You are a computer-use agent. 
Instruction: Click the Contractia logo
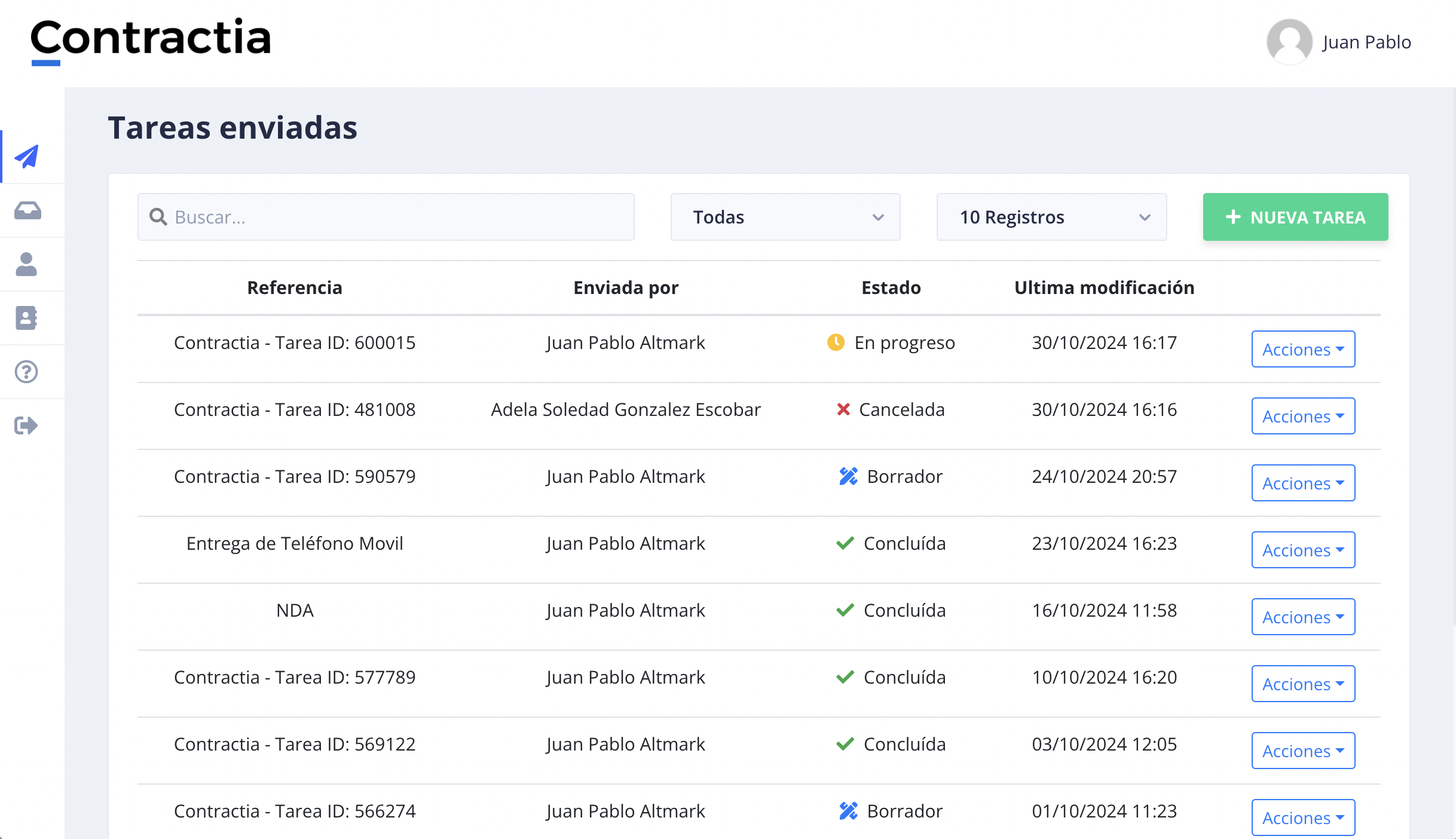[x=151, y=39]
